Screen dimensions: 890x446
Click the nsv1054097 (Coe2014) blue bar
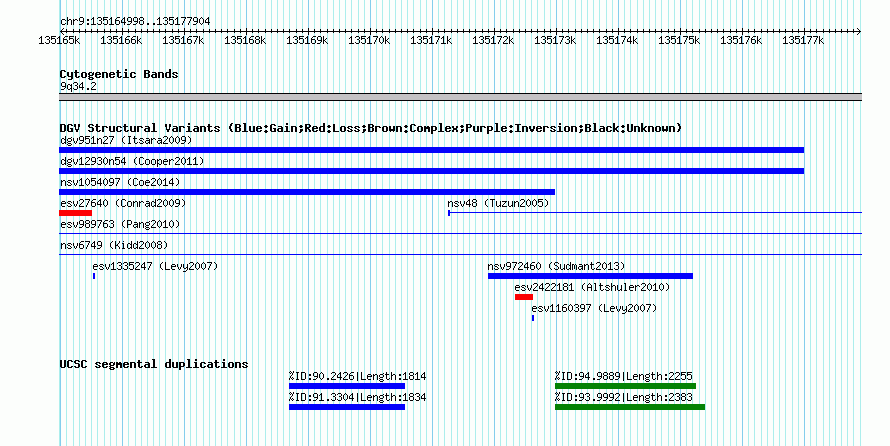click(x=307, y=192)
